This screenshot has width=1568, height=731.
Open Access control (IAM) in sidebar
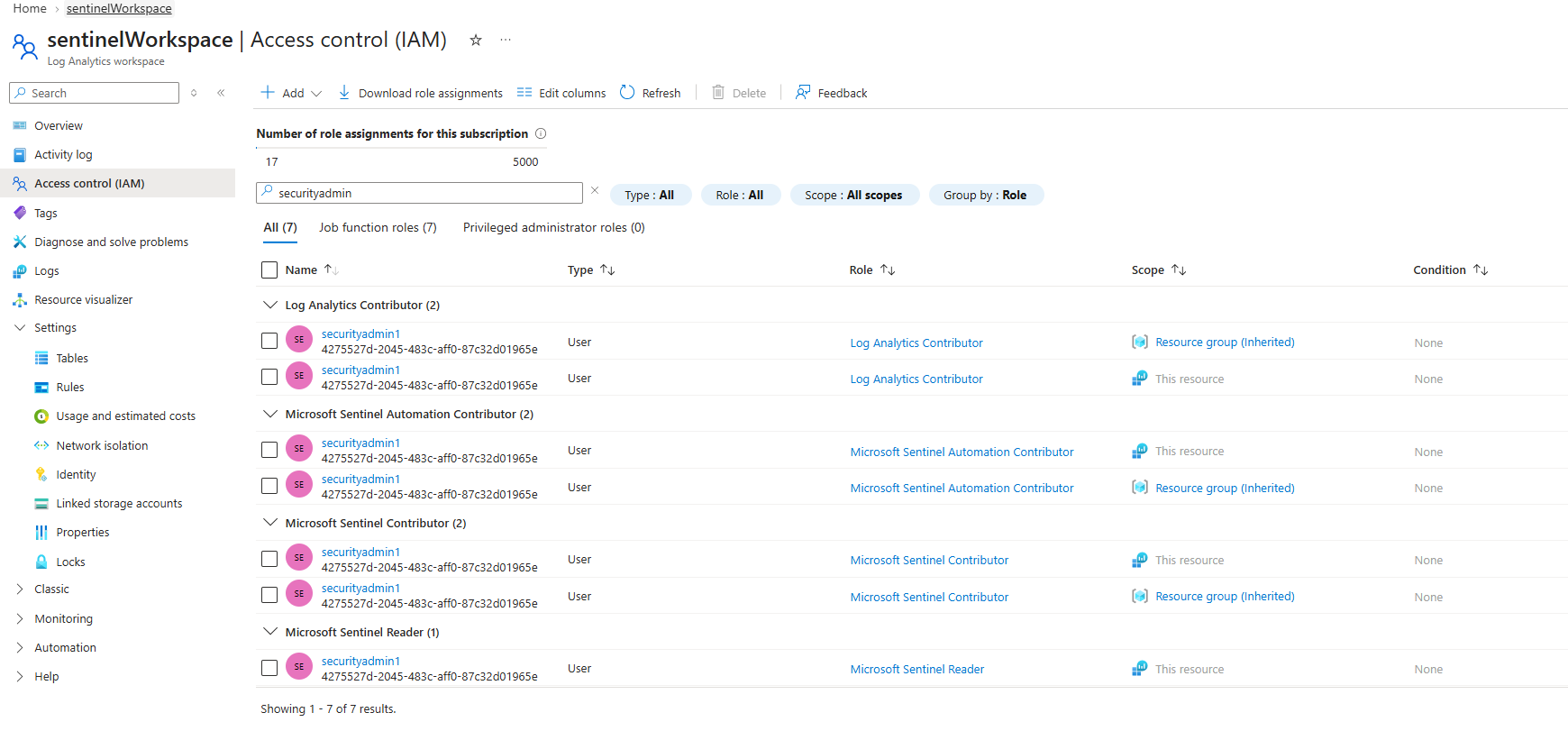pos(117,183)
